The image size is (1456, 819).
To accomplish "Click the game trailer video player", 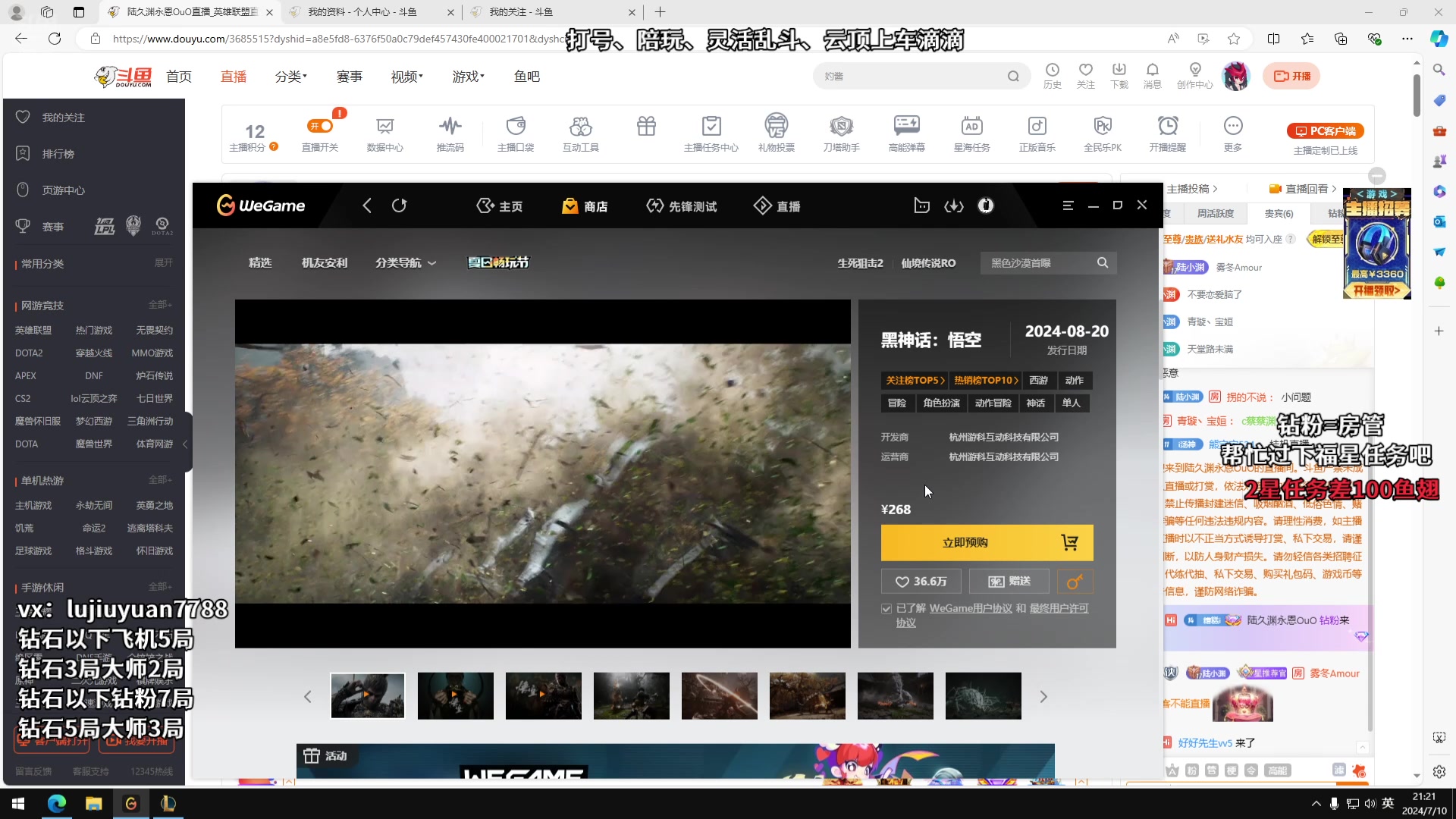I will (543, 474).
